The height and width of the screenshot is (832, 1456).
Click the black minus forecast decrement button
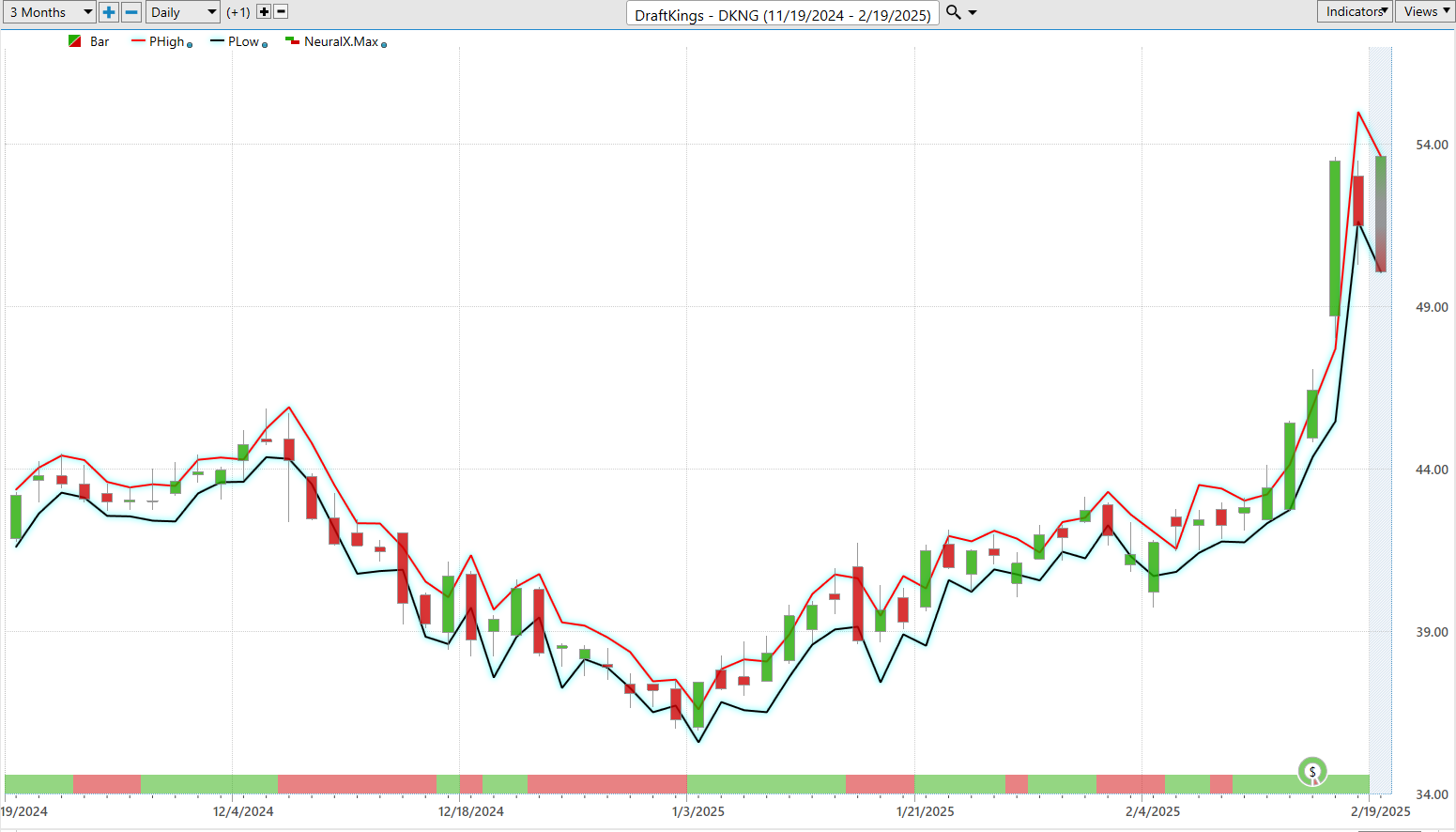point(281,12)
